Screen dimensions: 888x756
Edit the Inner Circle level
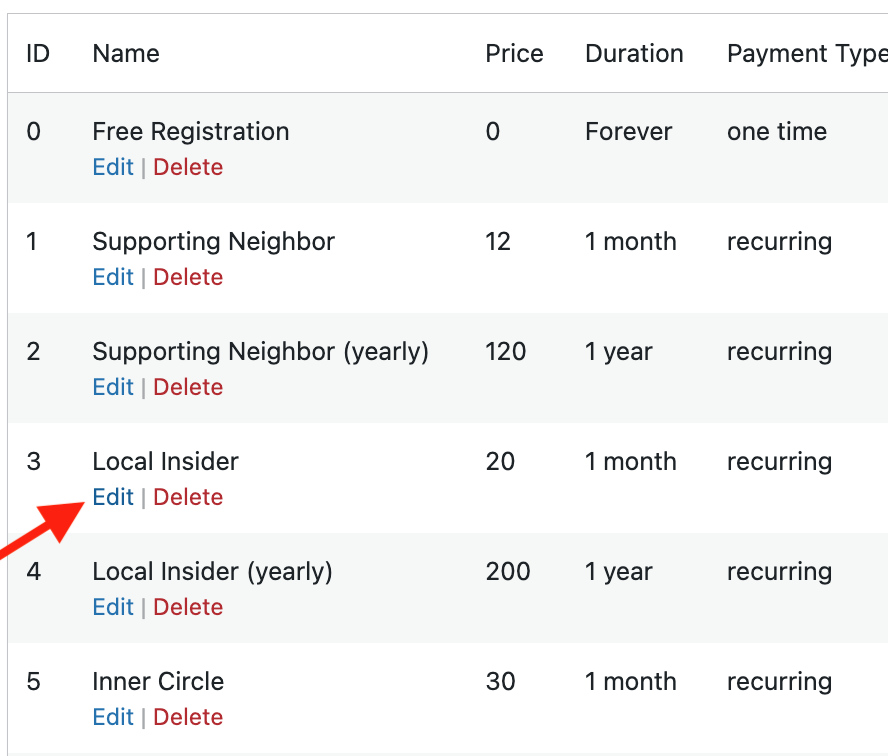pos(112,717)
